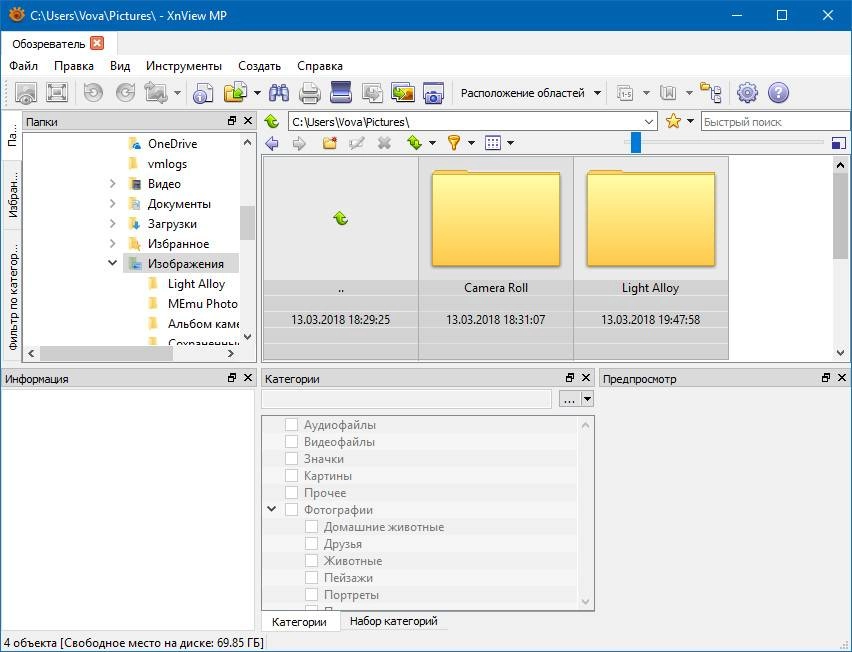This screenshot has width=852, height=652.
Task: Collapse the Фотографии category group
Action: (x=272, y=509)
